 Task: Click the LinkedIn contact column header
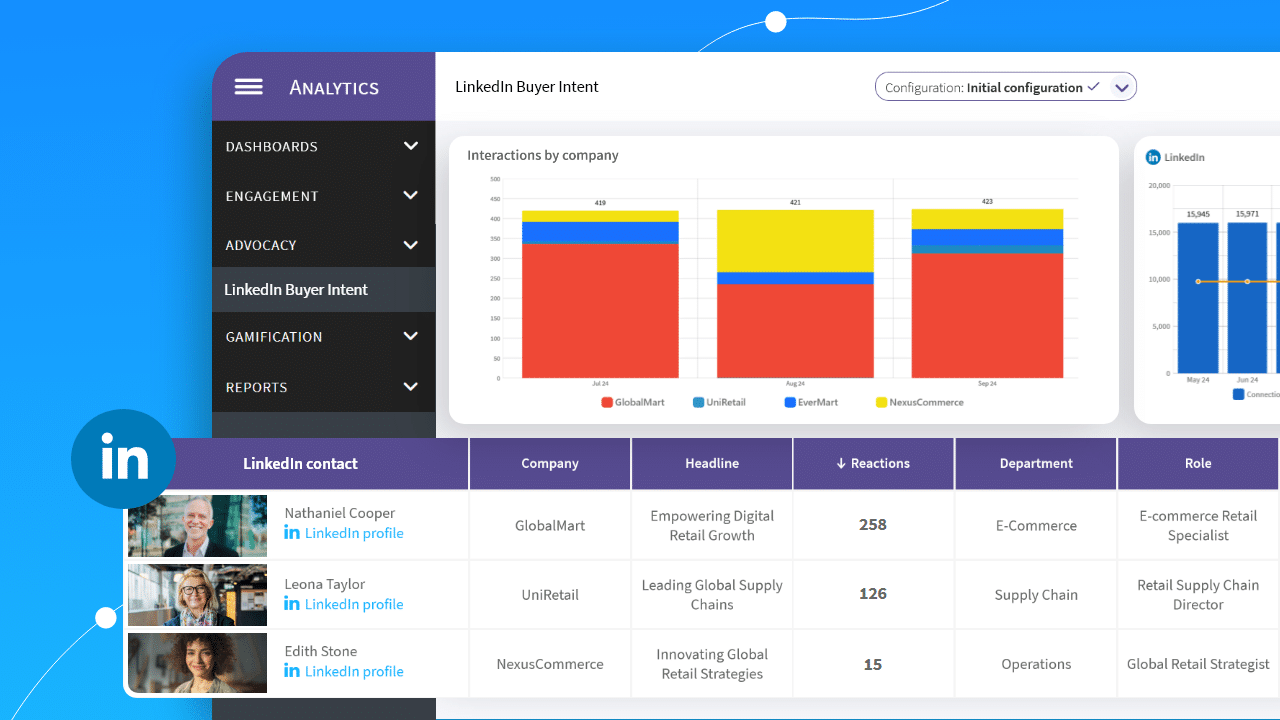click(300, 464)
